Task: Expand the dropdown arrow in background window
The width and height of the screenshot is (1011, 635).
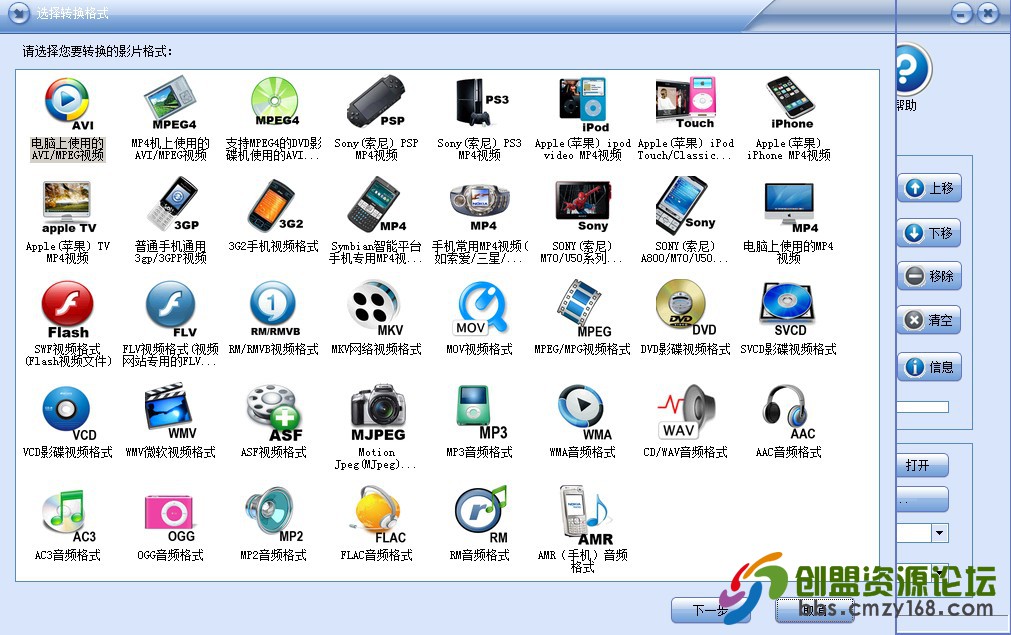Action: tap(940, 533)
